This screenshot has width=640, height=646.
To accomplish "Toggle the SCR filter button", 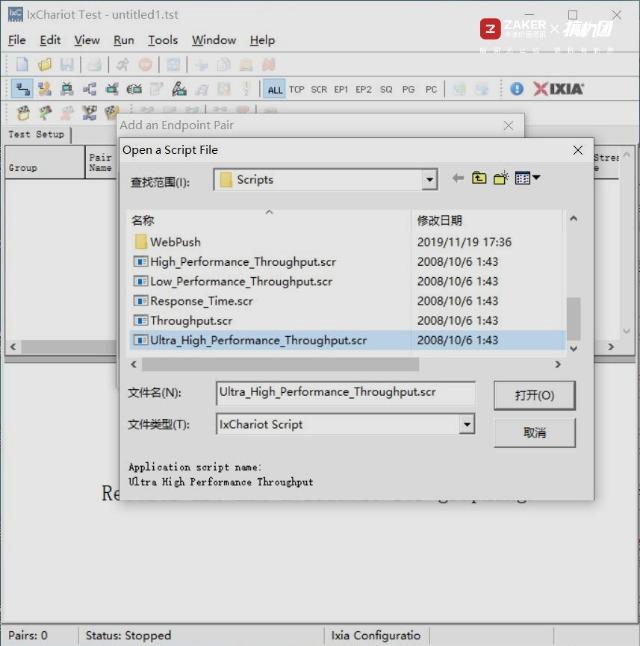I will tap(319, 89).
